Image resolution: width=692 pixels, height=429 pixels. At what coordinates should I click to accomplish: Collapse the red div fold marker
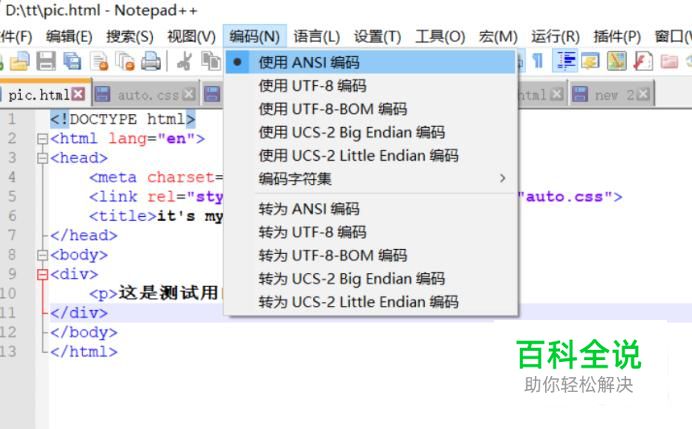[42, 275]
